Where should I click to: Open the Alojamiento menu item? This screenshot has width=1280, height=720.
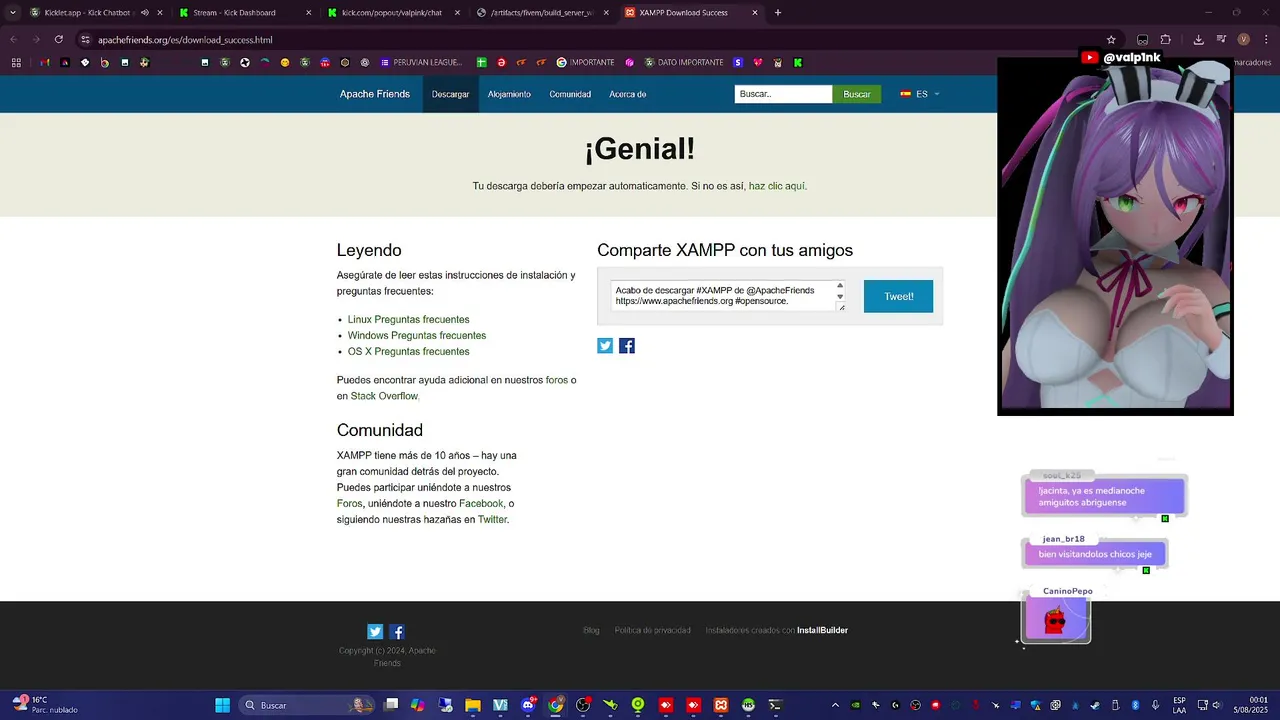(x=509, y=94)
